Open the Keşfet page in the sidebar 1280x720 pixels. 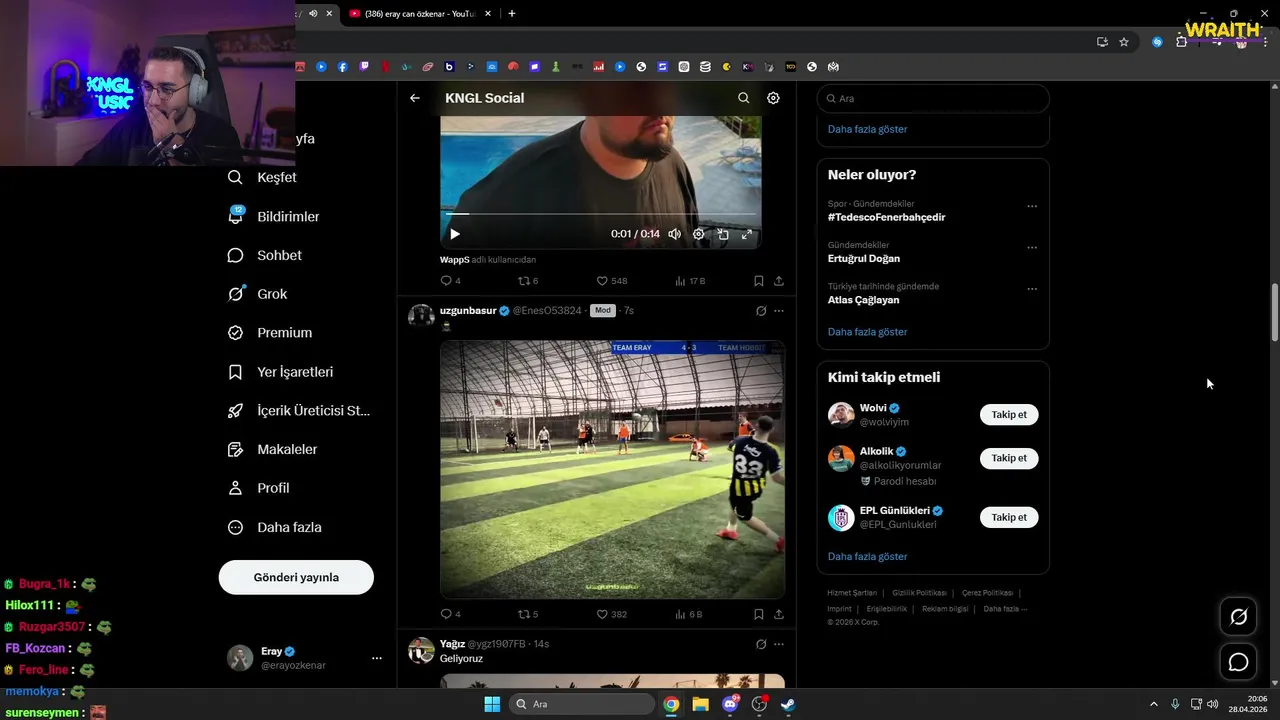262,177
